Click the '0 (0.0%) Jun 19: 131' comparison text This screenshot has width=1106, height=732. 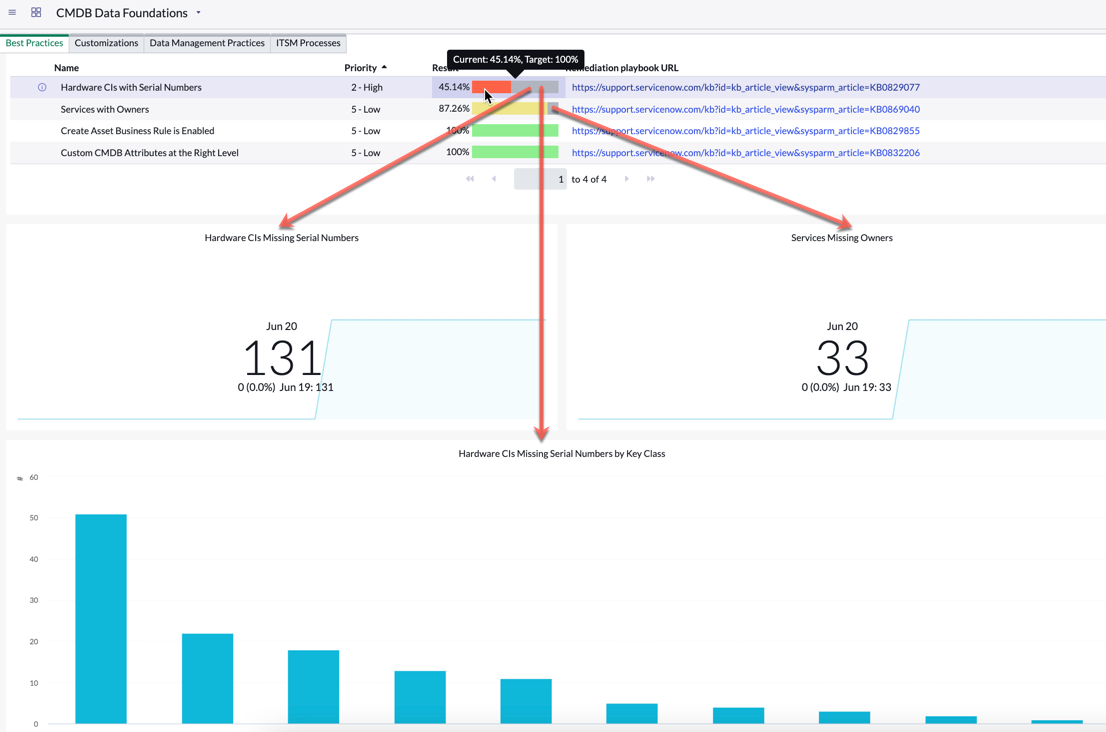(x=286, y=387)
